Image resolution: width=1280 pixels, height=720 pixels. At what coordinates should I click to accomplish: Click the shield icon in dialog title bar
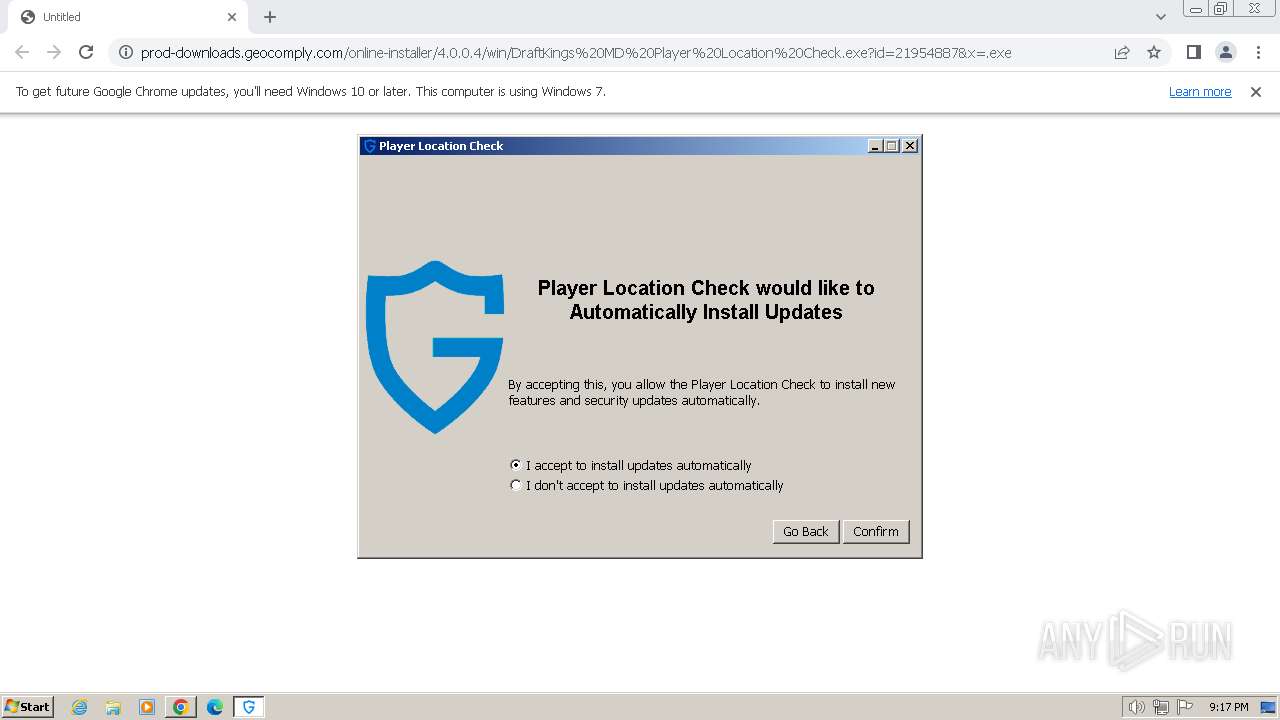(369, 146)
